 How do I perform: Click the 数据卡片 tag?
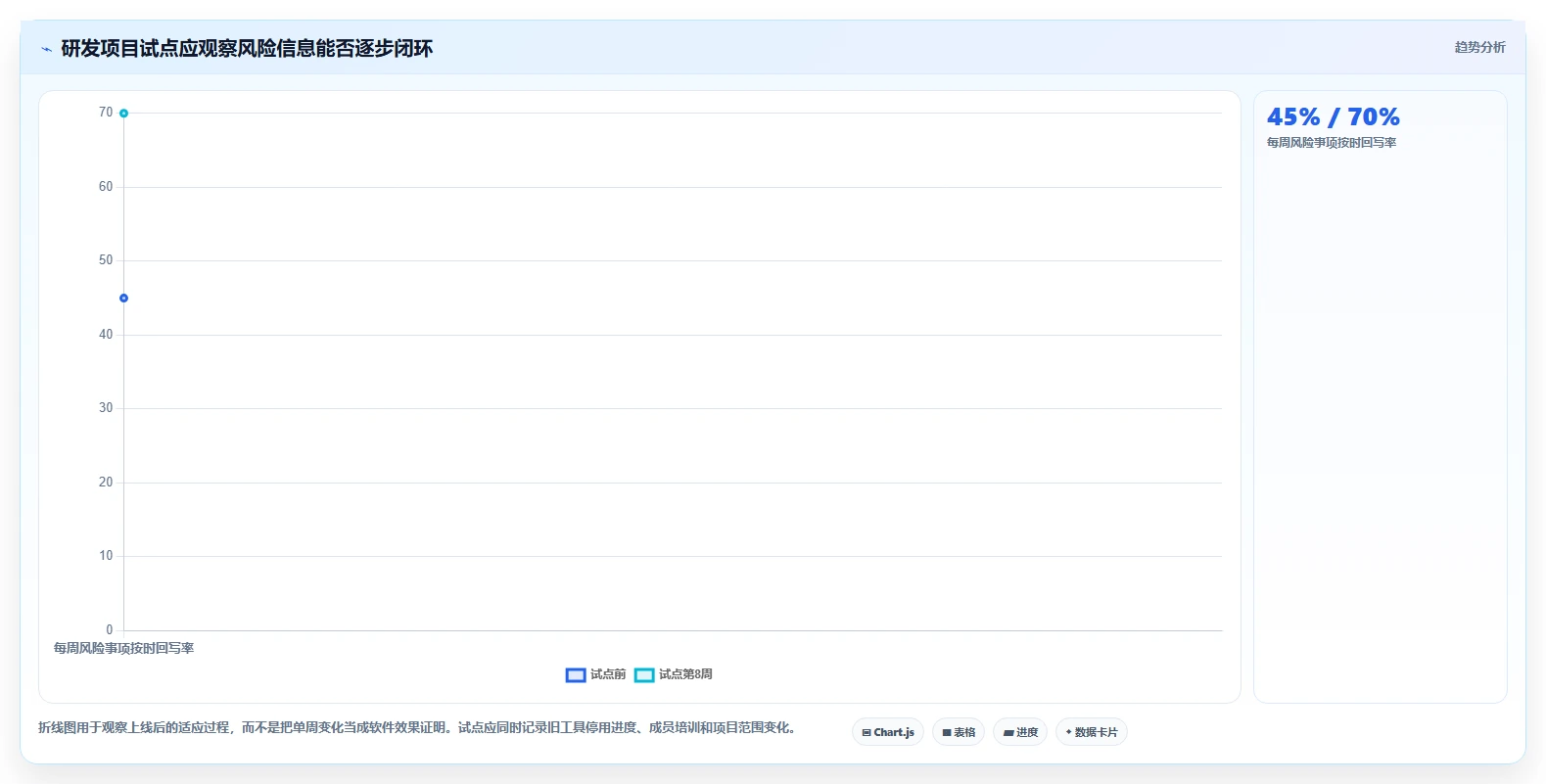[1092, 732]
